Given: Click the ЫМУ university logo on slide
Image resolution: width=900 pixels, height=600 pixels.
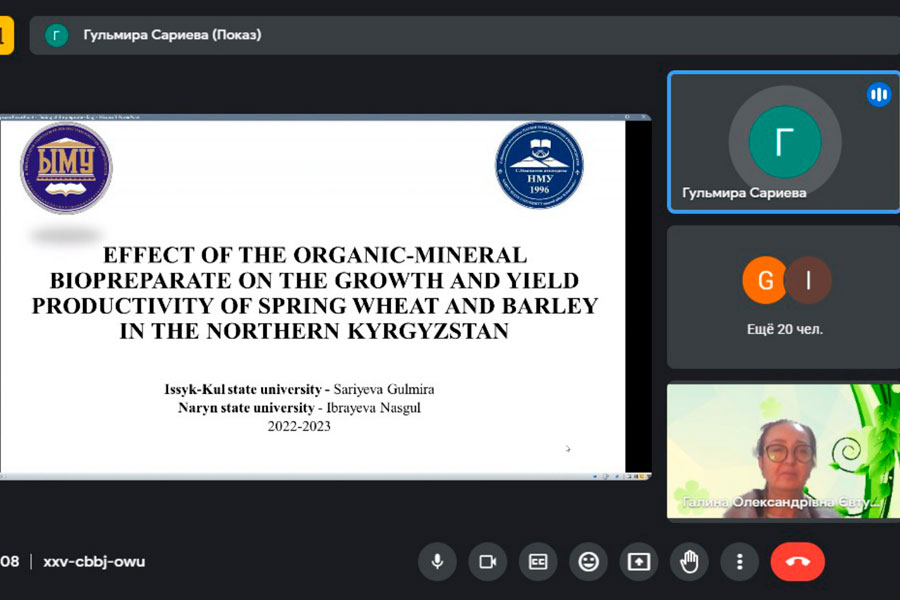Looking at the screenshot, I should click(66, 168).
